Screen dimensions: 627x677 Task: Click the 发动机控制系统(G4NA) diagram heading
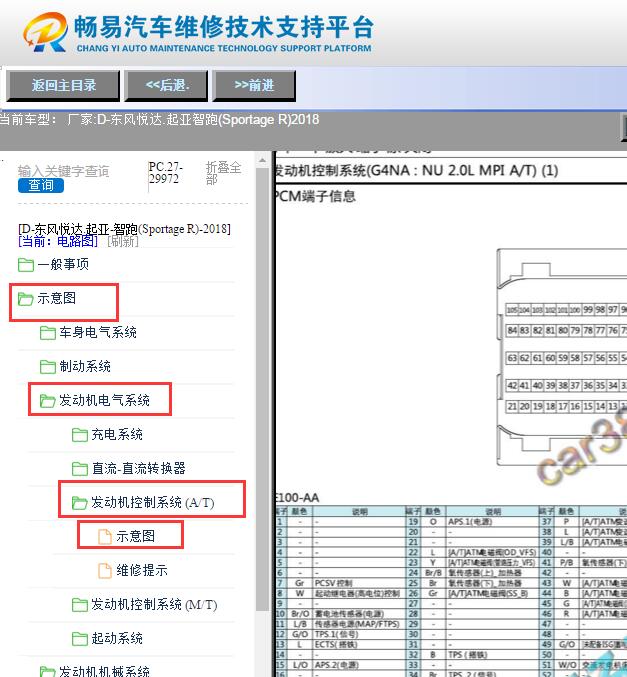[x=416, y=171]
